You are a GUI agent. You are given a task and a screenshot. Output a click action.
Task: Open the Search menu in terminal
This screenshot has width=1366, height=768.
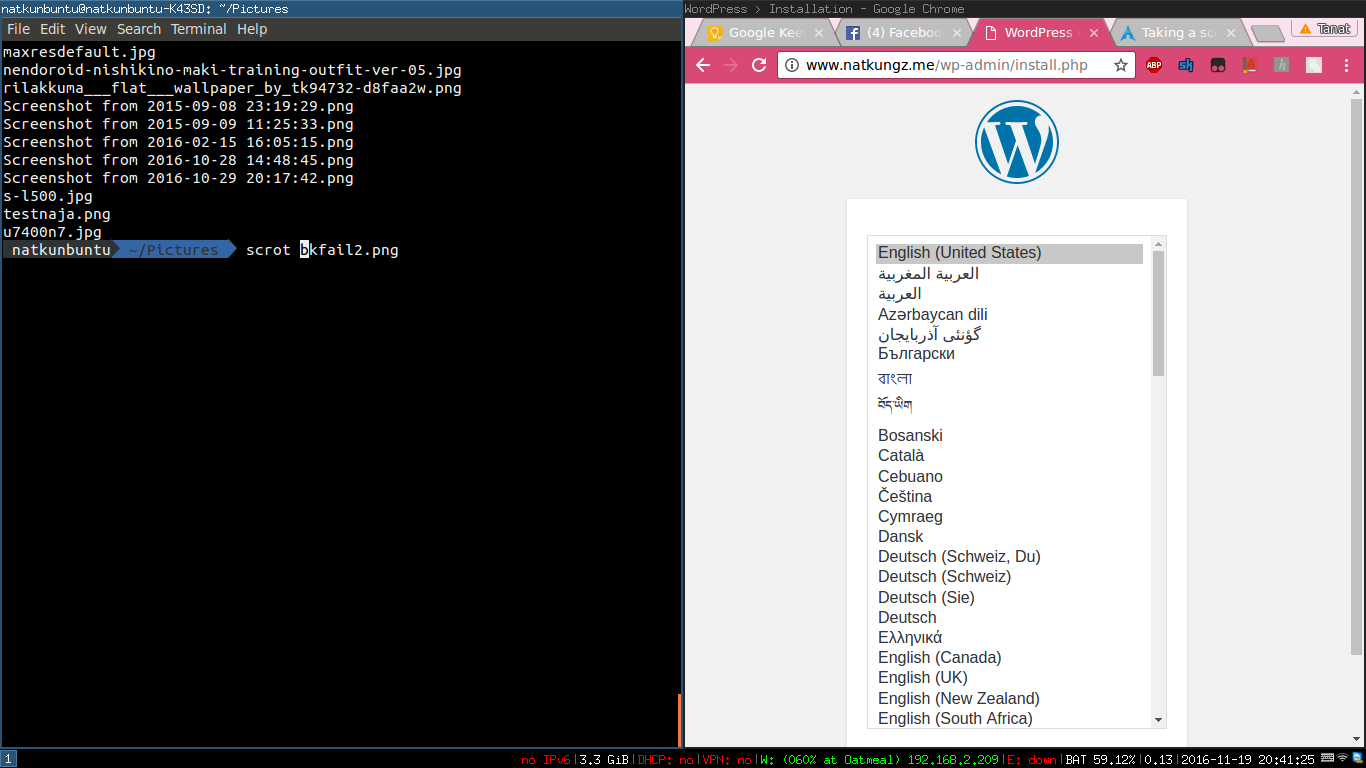tap(138, 29)
